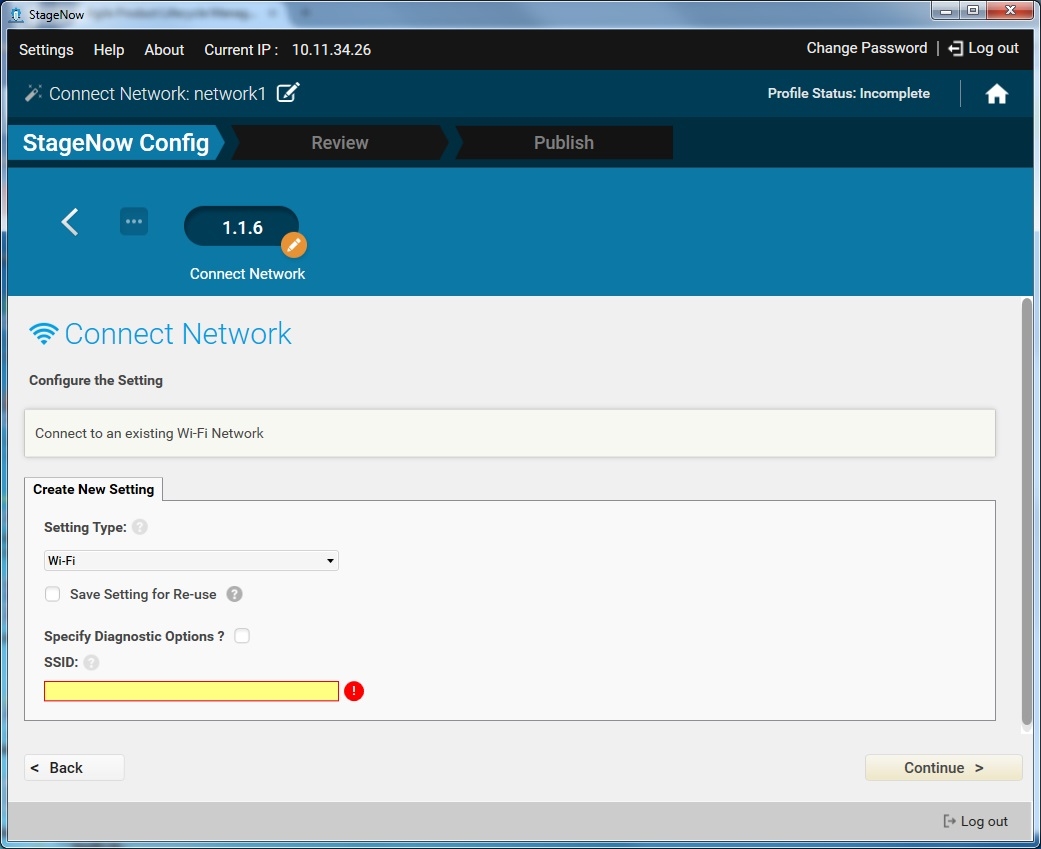Screen dimensions: 1041x849
Task: Click the red error icon by SSID field
Action: (x=354, y=691)
